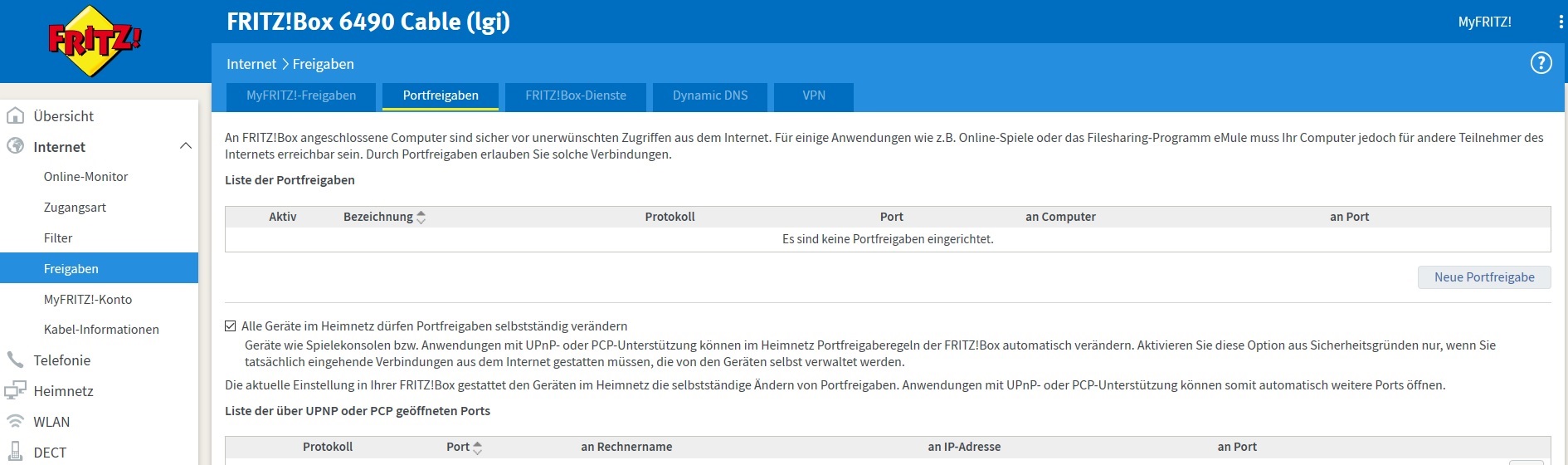
Task: Open MyFRITZ!-Konto in sidebar
Action: (x=88, y=300)
